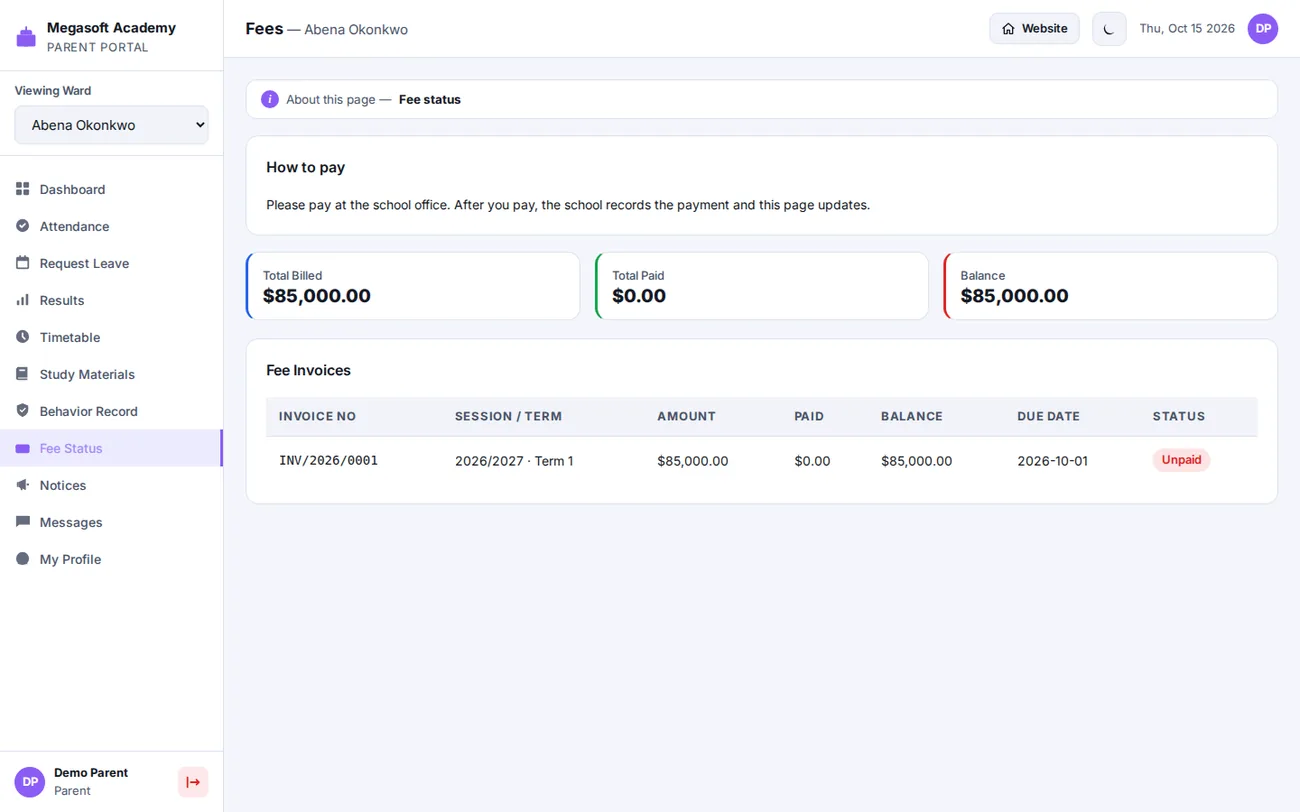The height and width of the screenshot is (812, 1300).
Task: Click the My Profile person icon
Action: tap(23, 559)
